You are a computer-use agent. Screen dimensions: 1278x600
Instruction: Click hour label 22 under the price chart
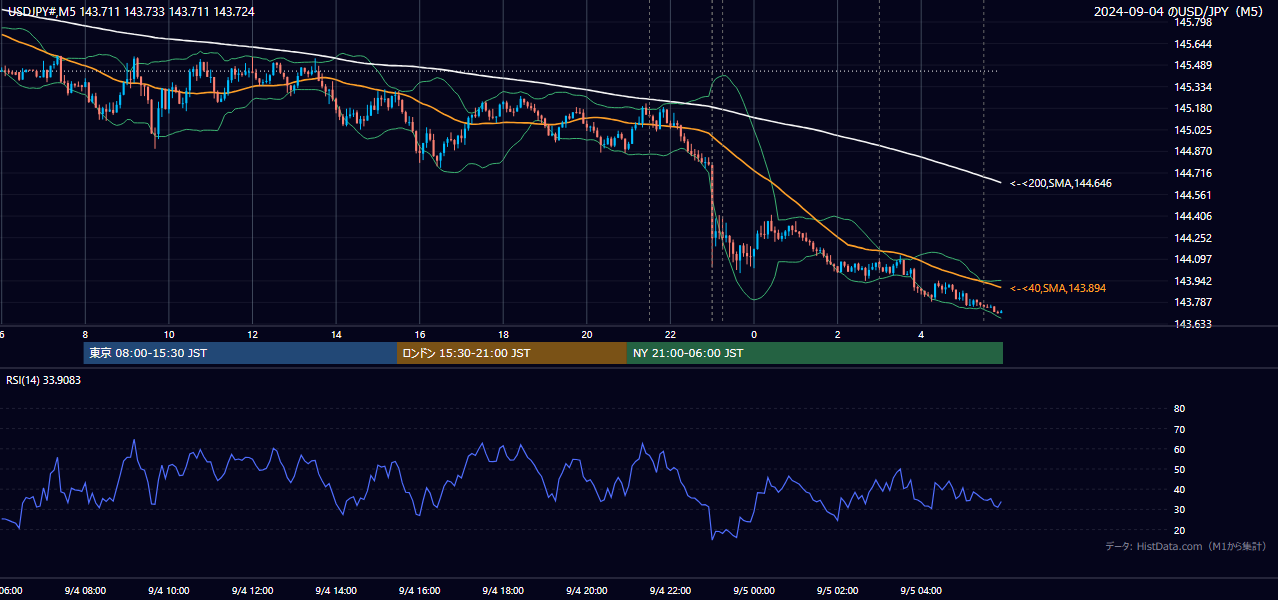point(670,335)
